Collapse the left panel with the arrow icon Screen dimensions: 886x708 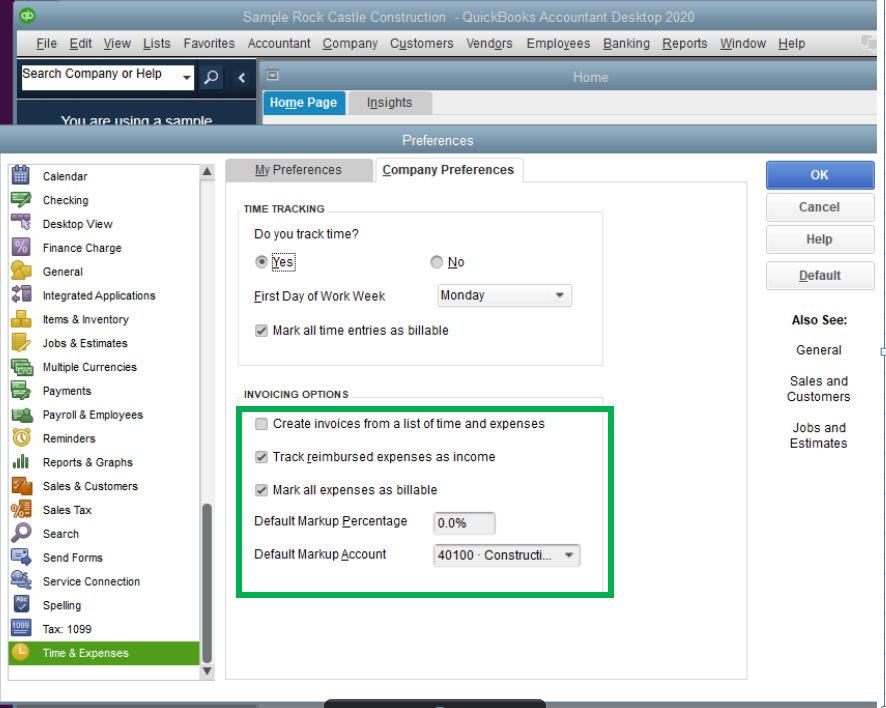pyautogui.click(x=242, y=77)
